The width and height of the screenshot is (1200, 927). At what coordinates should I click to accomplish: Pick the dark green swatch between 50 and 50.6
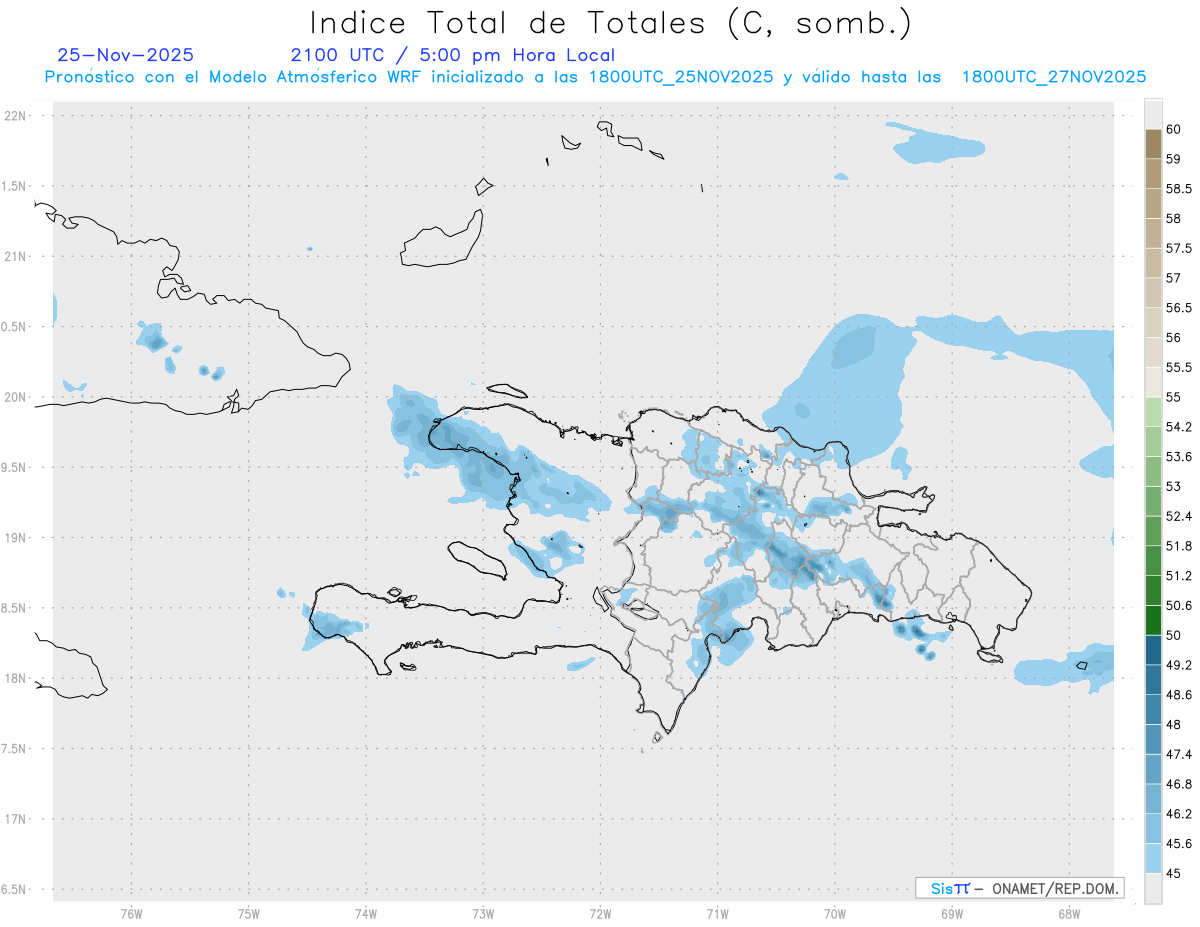point(1153,620)
